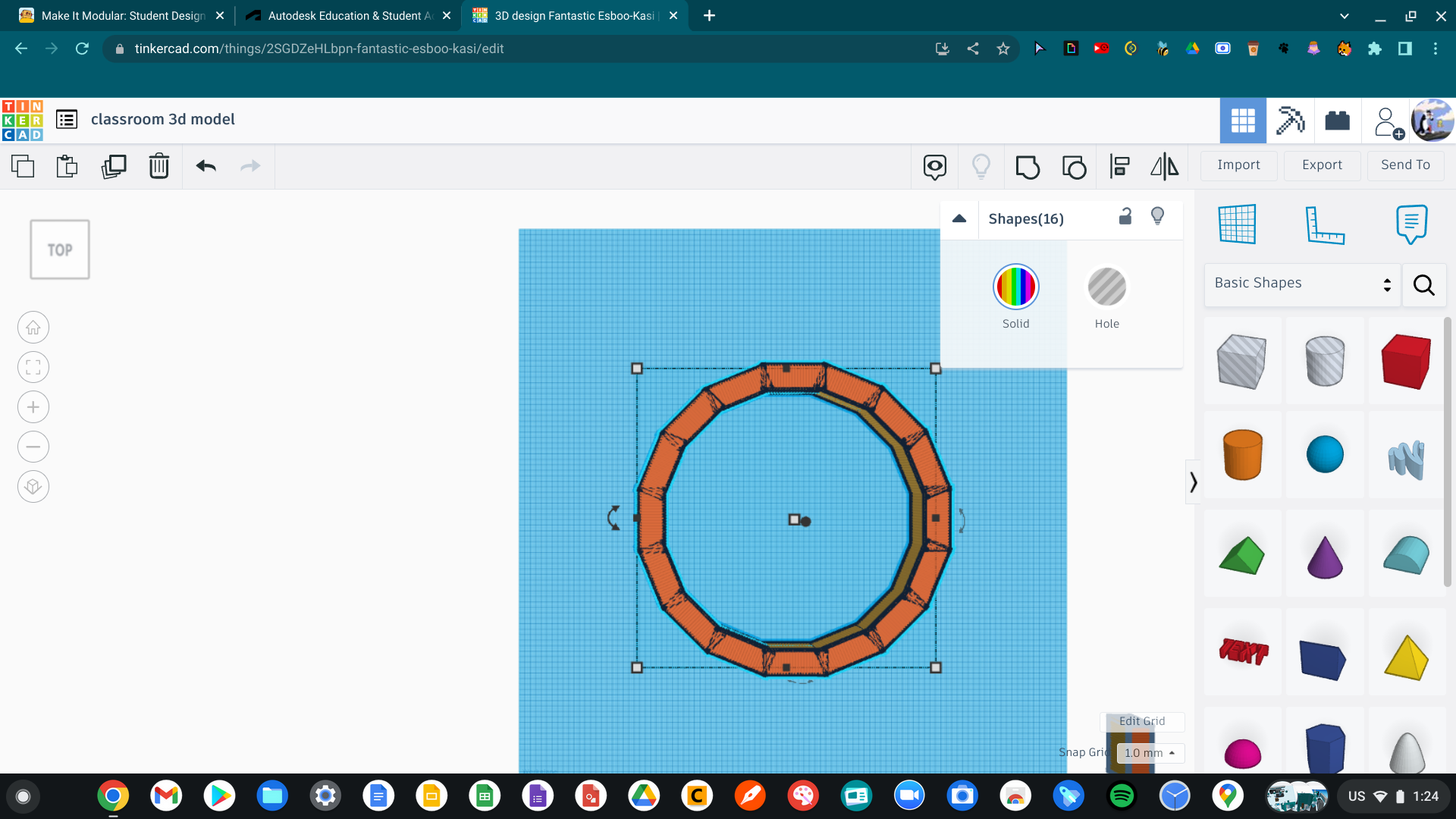Click the Align tool icon
This screenshot has width=1456, height=819.
[x=1118, y=165]
